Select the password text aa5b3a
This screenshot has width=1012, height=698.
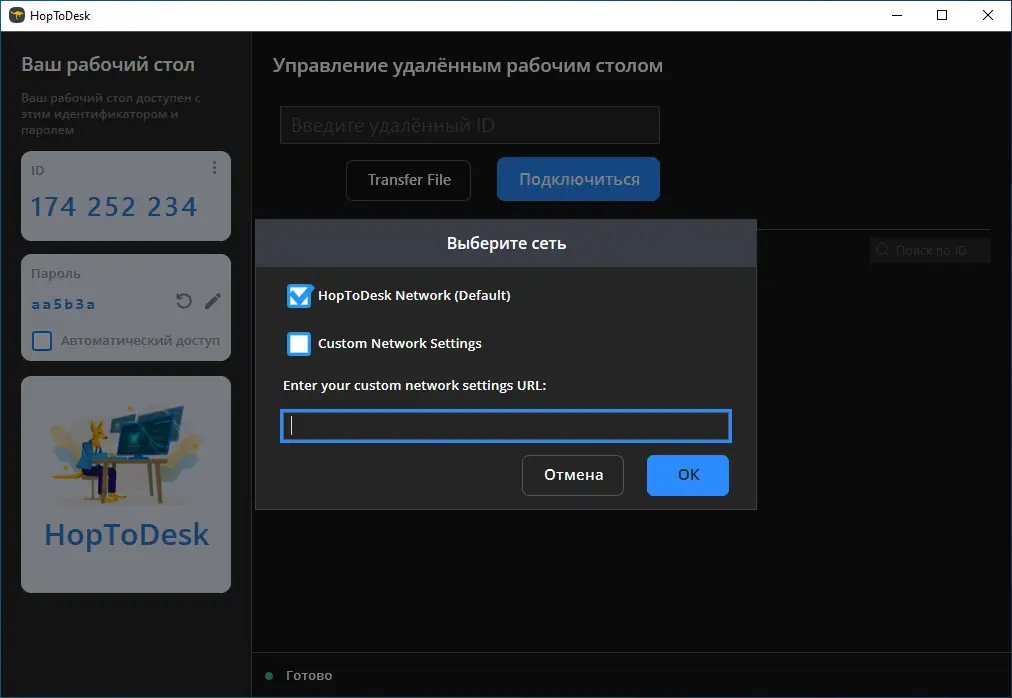[x=63, y=304]
